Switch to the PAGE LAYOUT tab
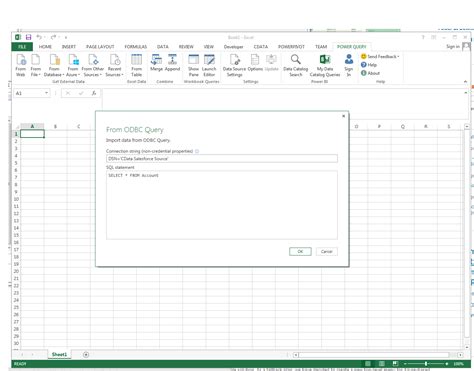The width and height of the screenshot is (474, 371). (x=100, y=47)
